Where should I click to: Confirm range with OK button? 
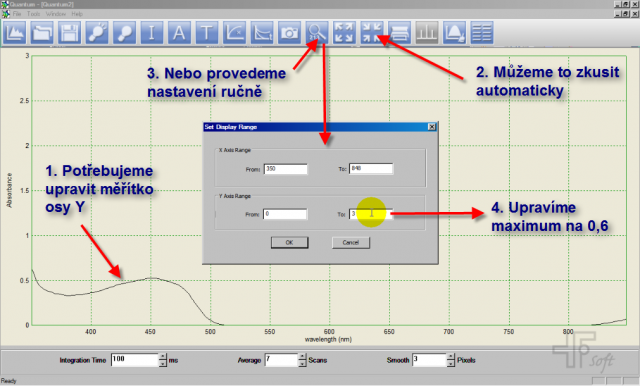(x=289, y=242)
